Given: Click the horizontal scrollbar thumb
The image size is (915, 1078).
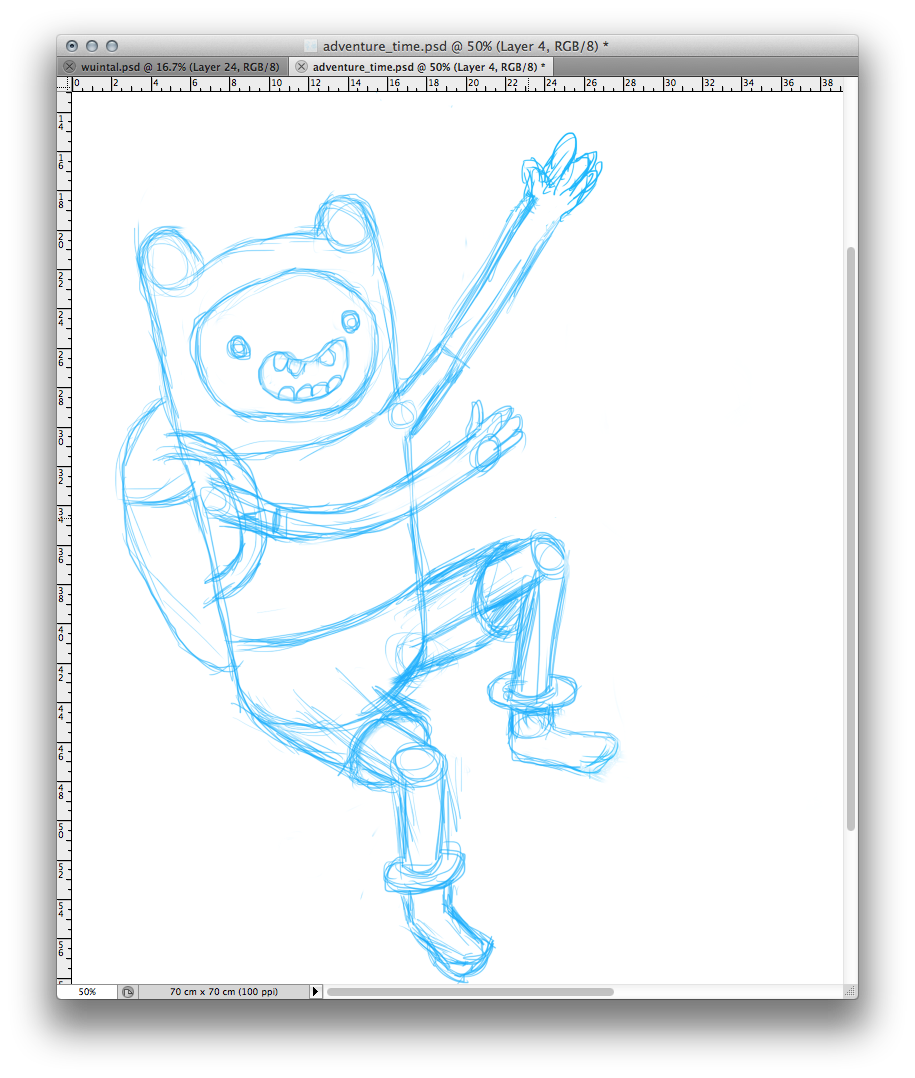Looking at the screenshot, I should pos(469,991).
